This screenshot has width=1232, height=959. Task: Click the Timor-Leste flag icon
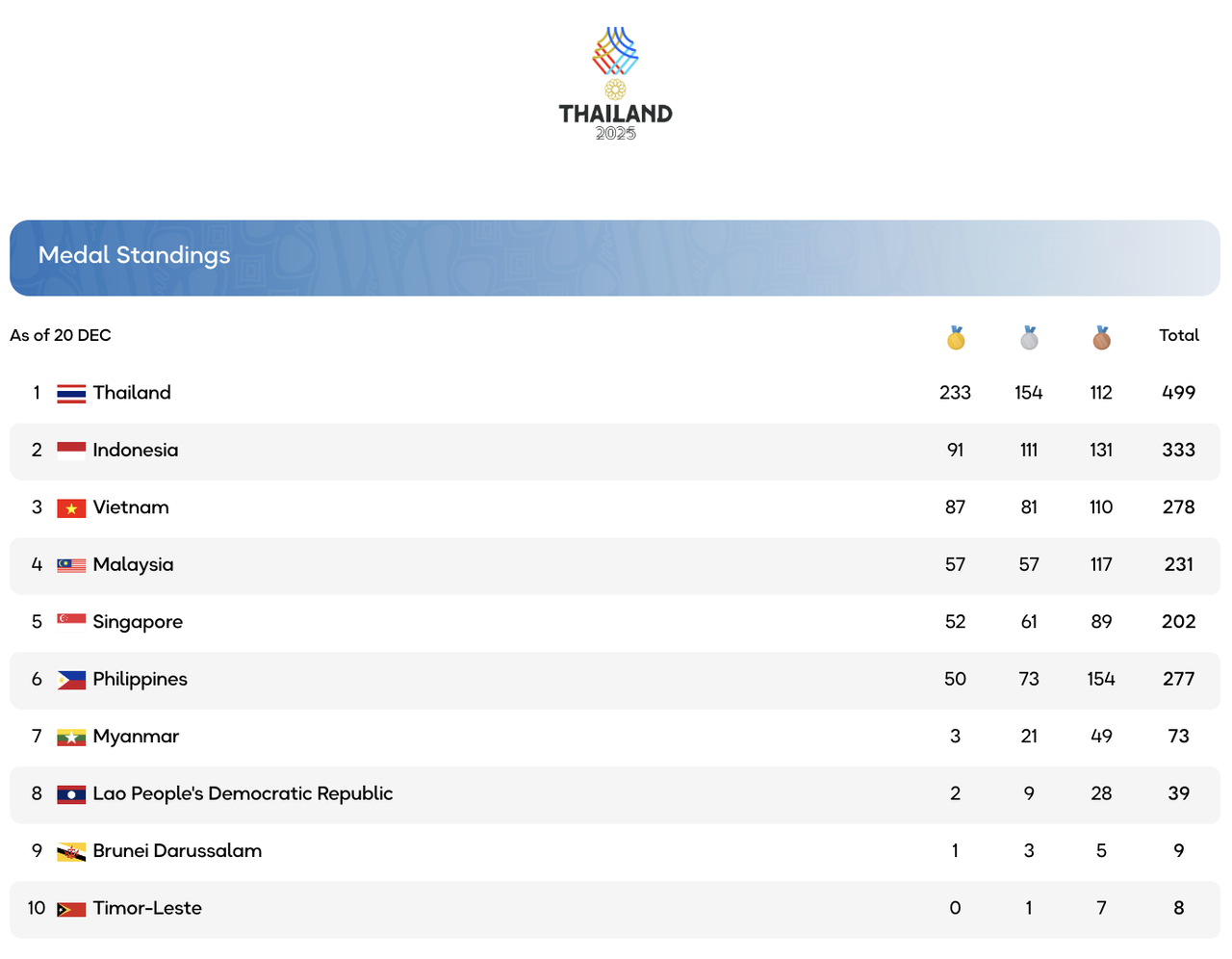pyautogui.click(x=71, y=909)
